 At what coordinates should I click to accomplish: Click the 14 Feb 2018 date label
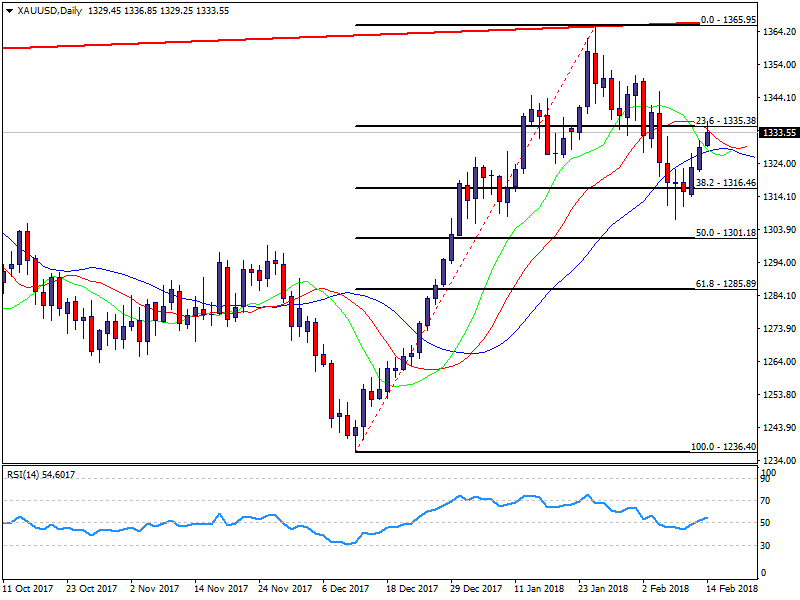coord(733,590)
